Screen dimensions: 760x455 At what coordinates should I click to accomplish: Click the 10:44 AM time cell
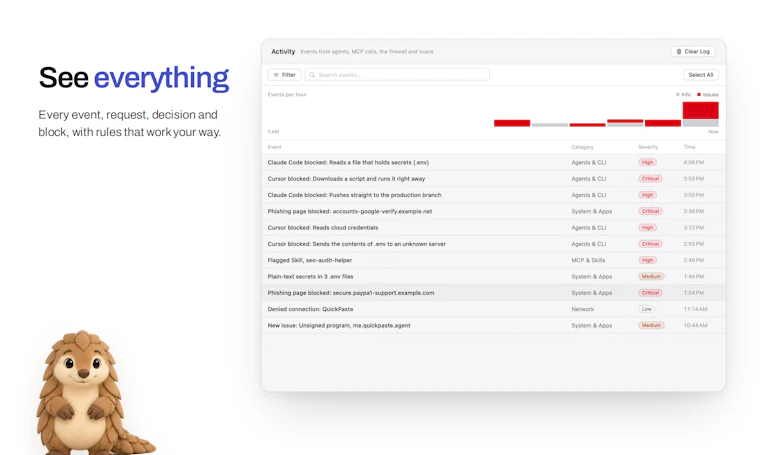pos(696,325)
